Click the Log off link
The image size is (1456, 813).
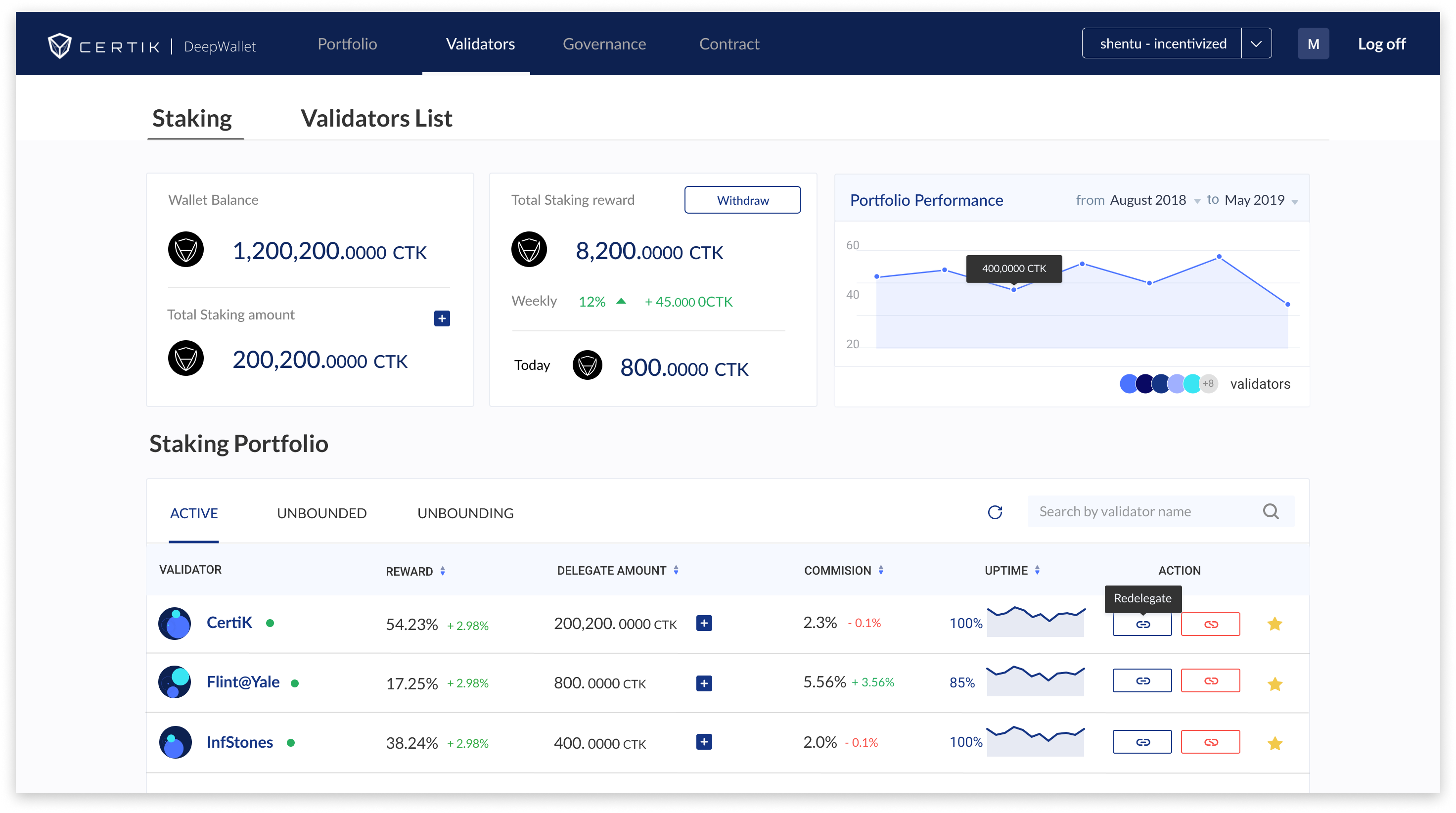coord(1381,44)
